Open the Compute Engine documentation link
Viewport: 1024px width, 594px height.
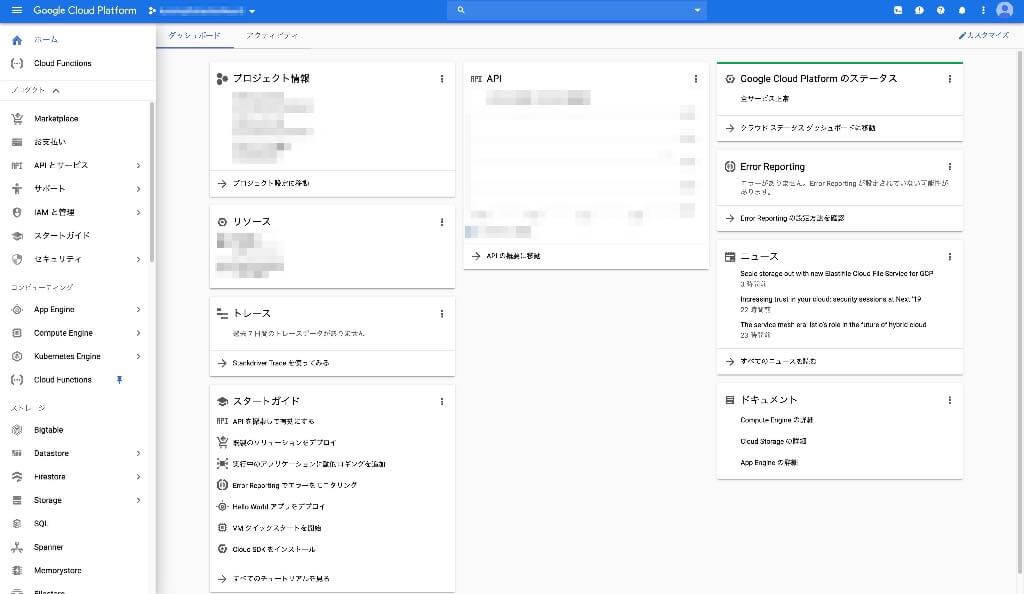[x=776, y=420]
